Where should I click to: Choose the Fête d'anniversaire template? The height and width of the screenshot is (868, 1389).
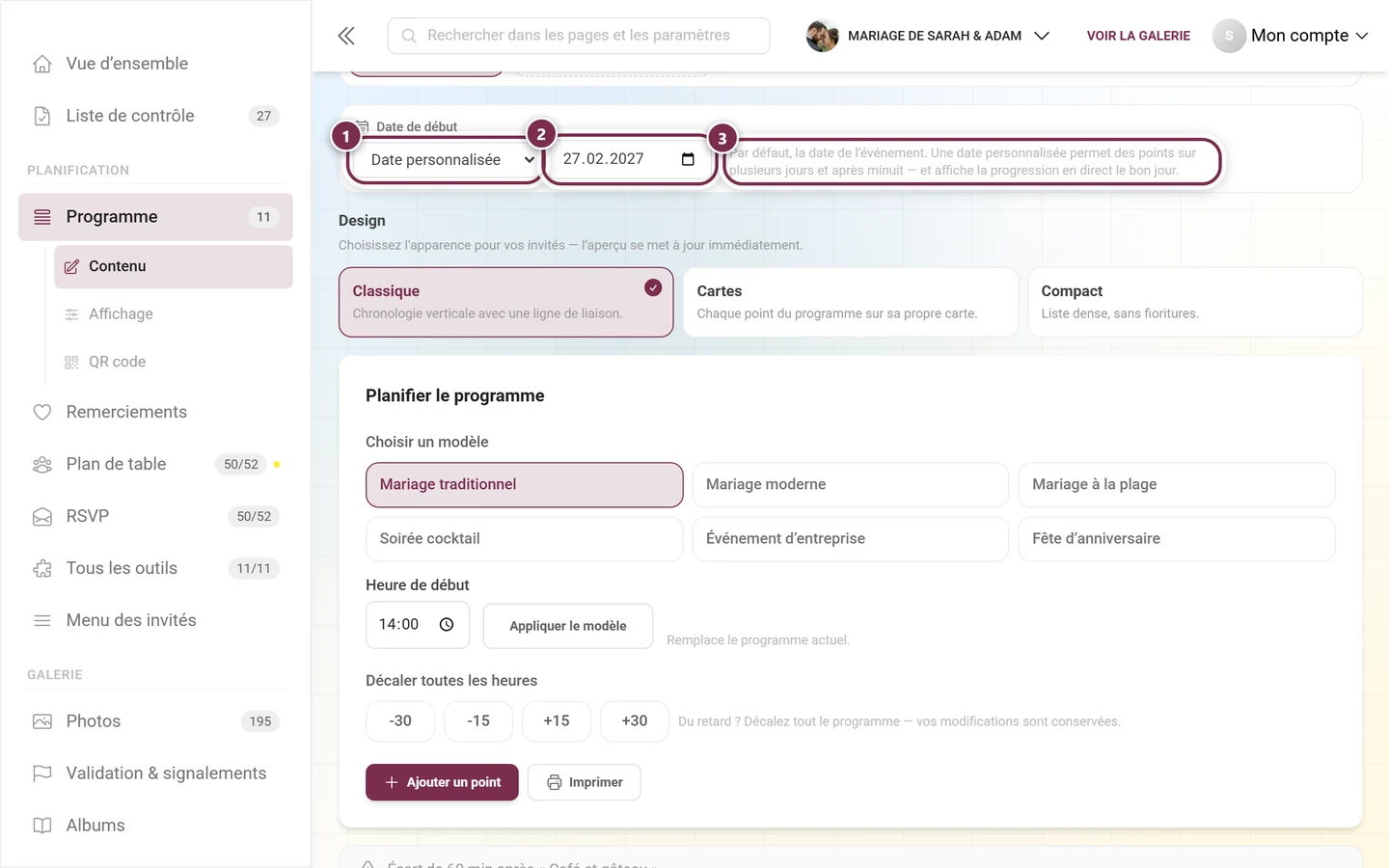[x=1177, y=539]
